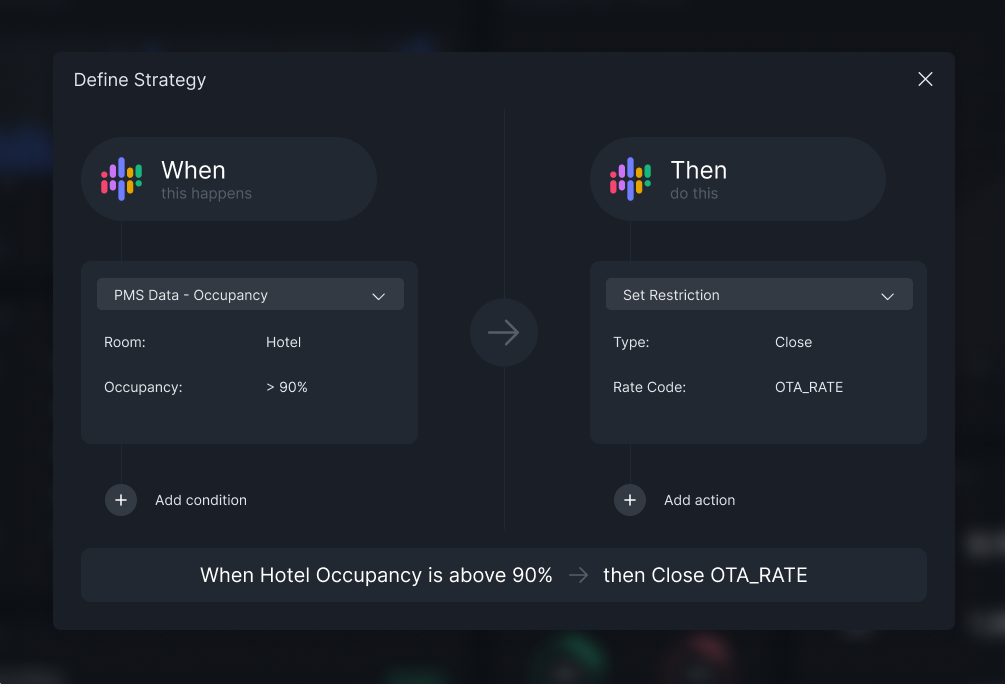Image resolution: width=1005 pixels, height=684 pixels.
Task: Expand the Set Restriction chevron
Action: pos(887,296)
